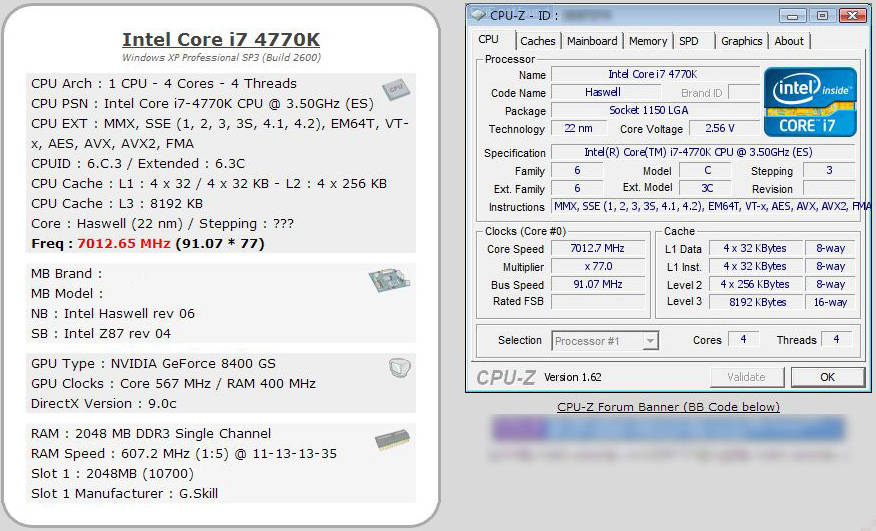Screen dimensions: 876x531
Task: Click the GPU icon beside GPU Type
Action: [x=400, y=367]
